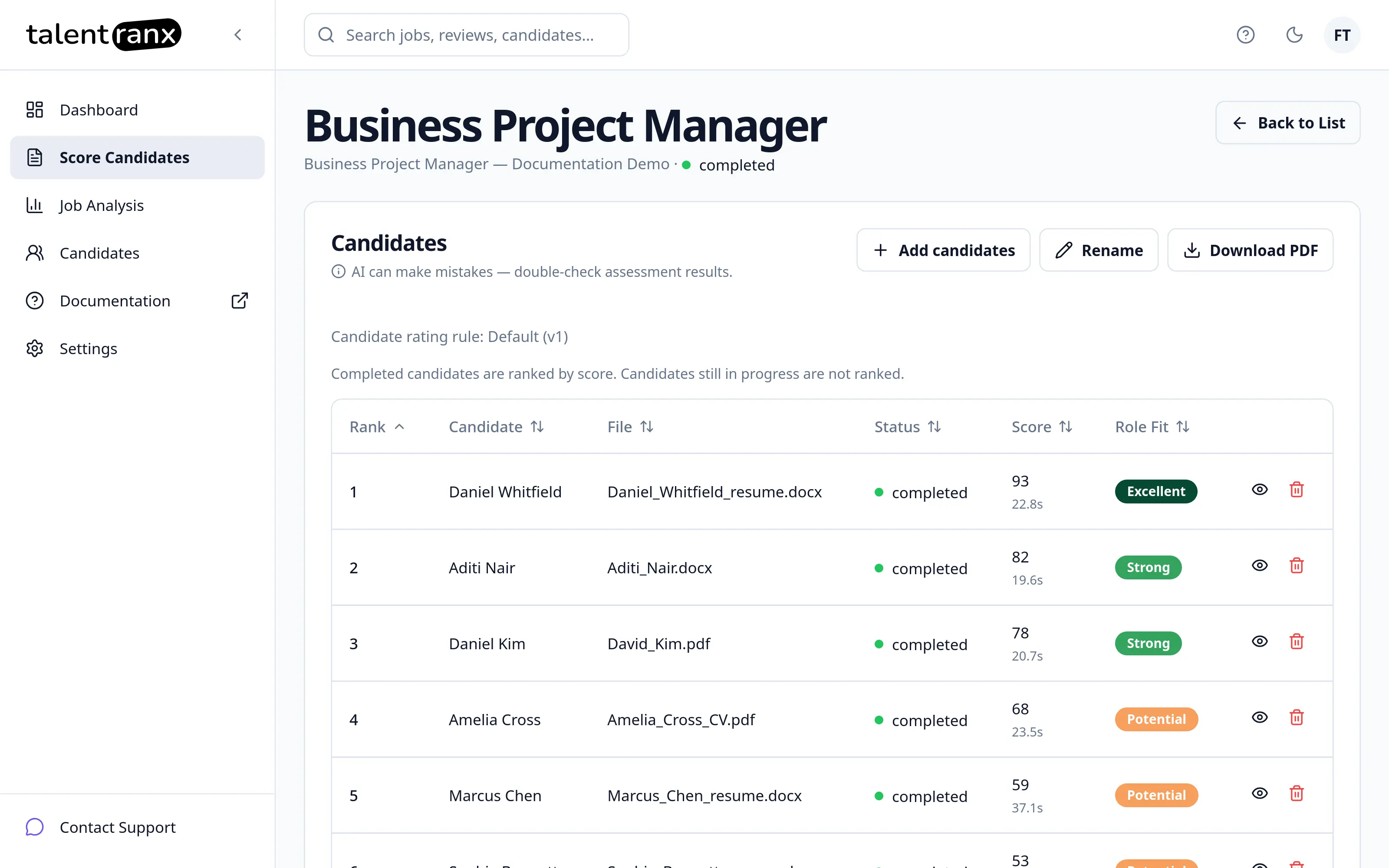Screen dimensions: 1389x868
Task: Select Score Candidates in the sidebar
Action: (137, 157)
